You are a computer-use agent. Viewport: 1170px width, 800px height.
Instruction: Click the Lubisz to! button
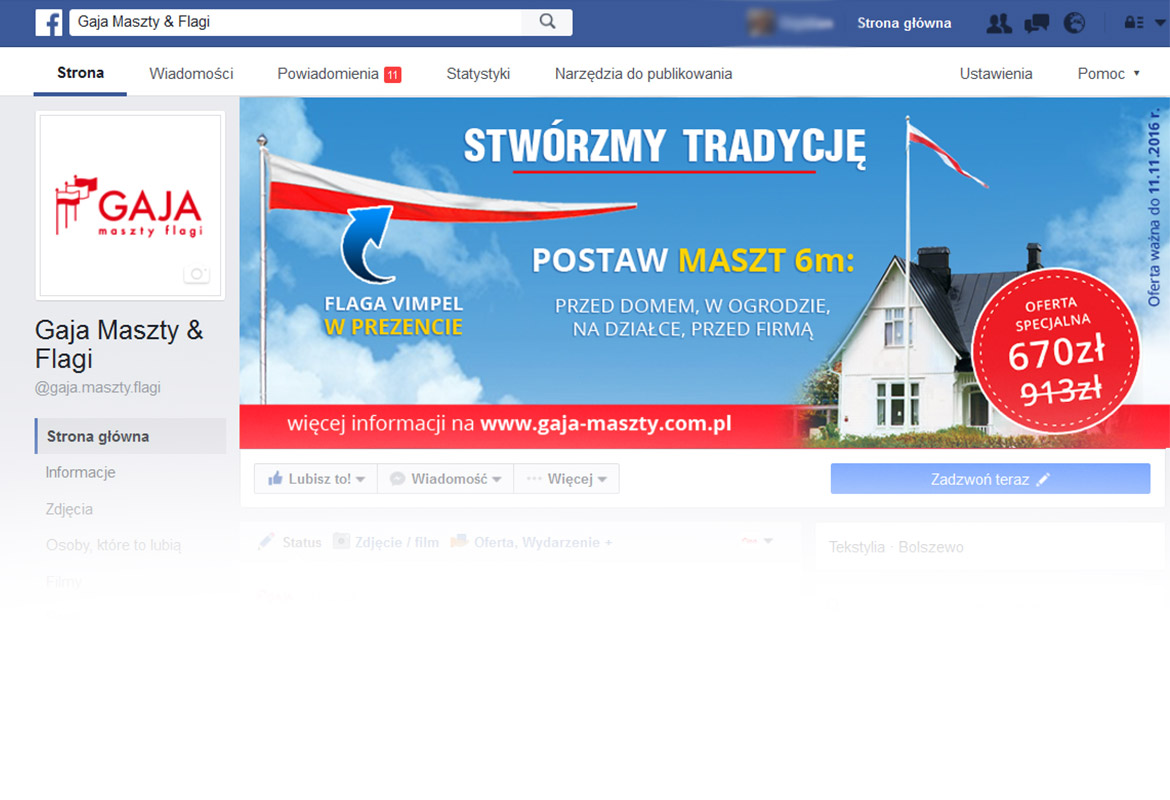point(316,478)
